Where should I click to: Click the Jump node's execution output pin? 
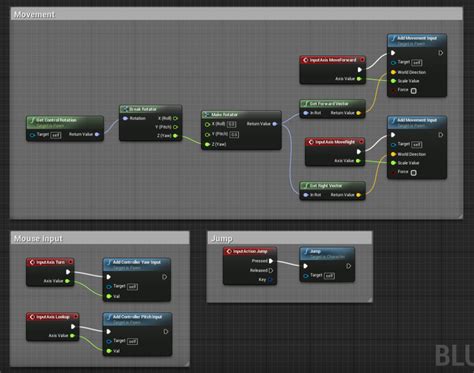(x=348, y=266)
